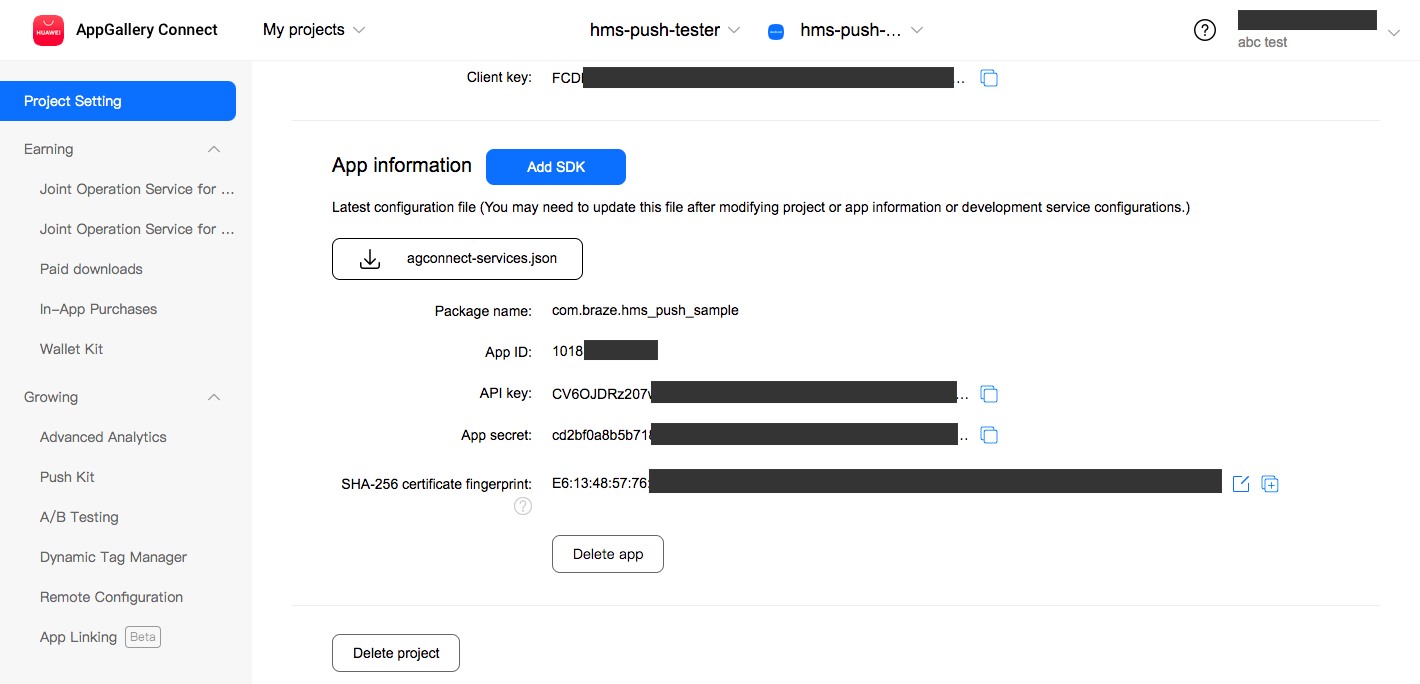Open the abc test account menu
Viewport: 1420px width, 684px height.
(1394, 33)
